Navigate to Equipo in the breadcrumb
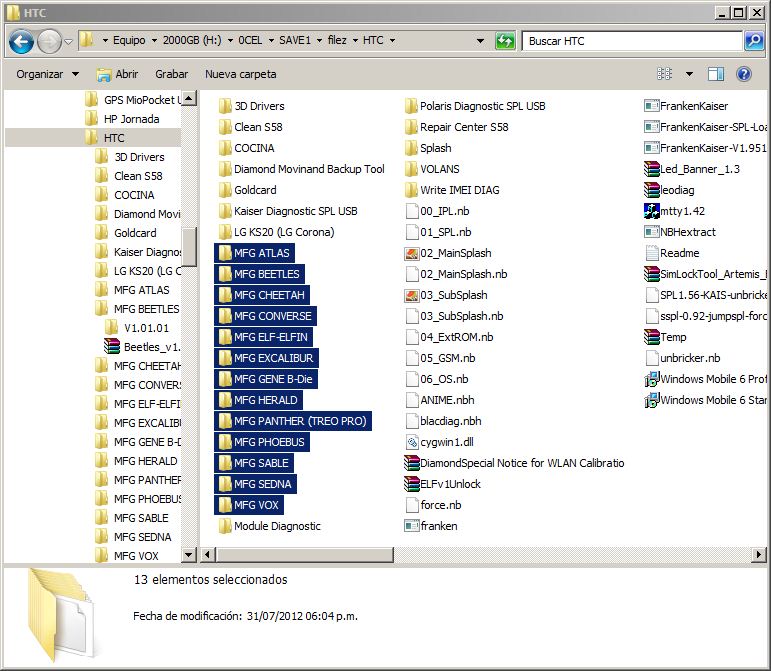771x671 pixels. click(x=129, y=40)
